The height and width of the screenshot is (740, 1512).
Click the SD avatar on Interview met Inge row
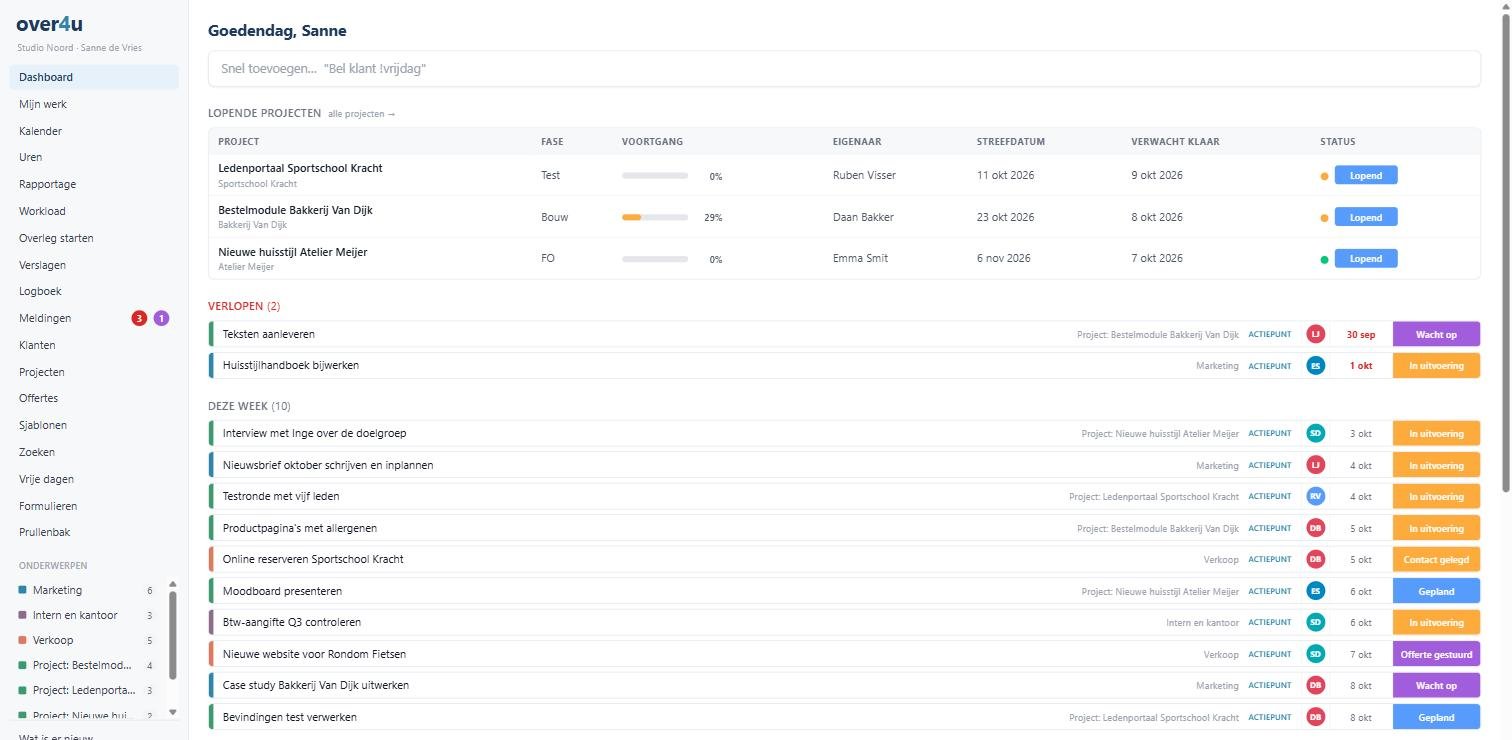pyautogui.click(x=1315, y=433)
